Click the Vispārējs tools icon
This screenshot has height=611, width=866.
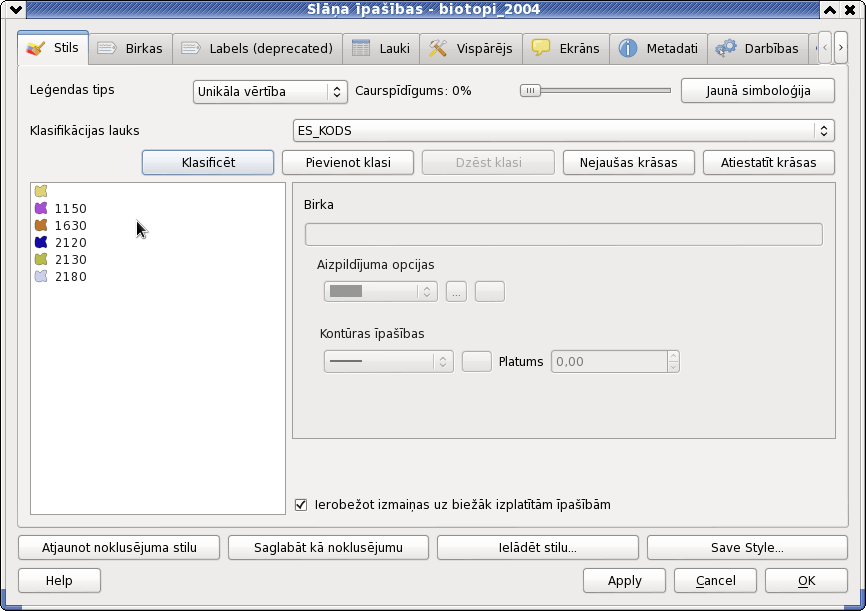(x=437, y=48)
